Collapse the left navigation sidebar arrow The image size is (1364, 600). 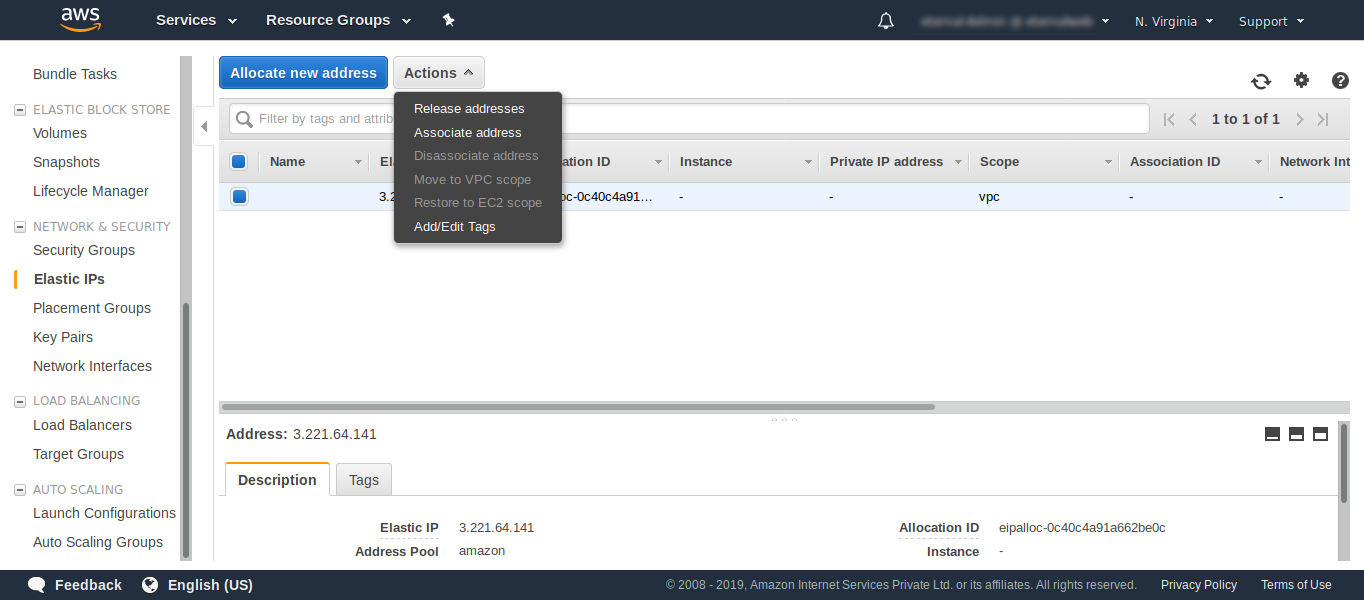coord(204,126)
